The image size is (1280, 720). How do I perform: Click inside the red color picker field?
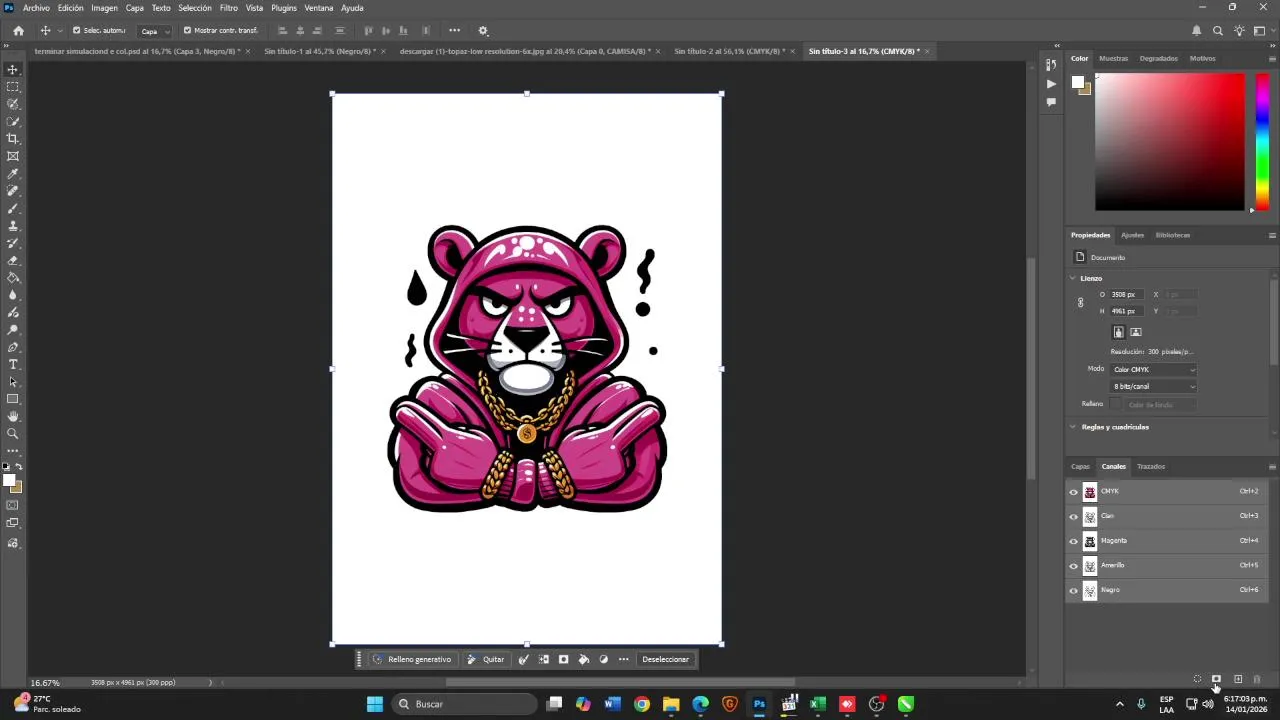[x=1170, y=141]
